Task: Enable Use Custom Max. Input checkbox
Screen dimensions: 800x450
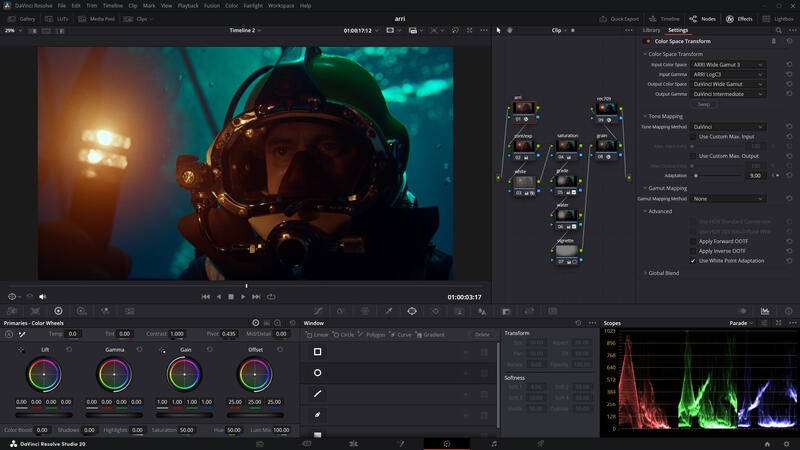Action: (x=693, y=136)
